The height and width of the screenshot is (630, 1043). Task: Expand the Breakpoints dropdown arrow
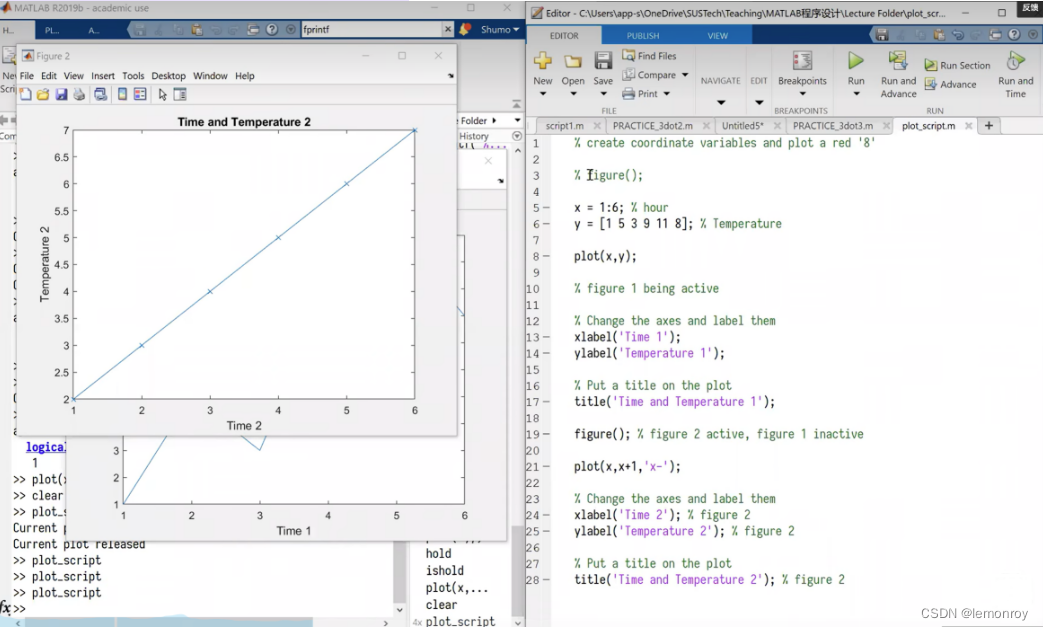coord(803,94)
